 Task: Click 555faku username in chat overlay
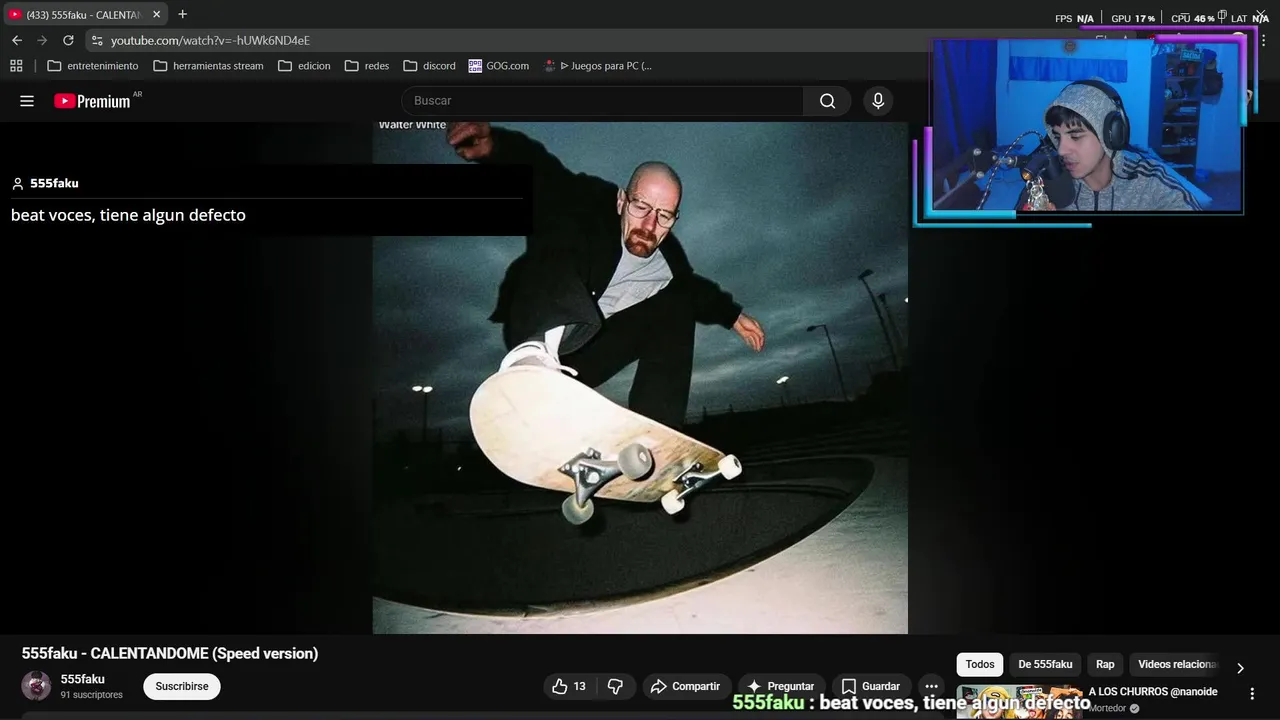point(54,183)
